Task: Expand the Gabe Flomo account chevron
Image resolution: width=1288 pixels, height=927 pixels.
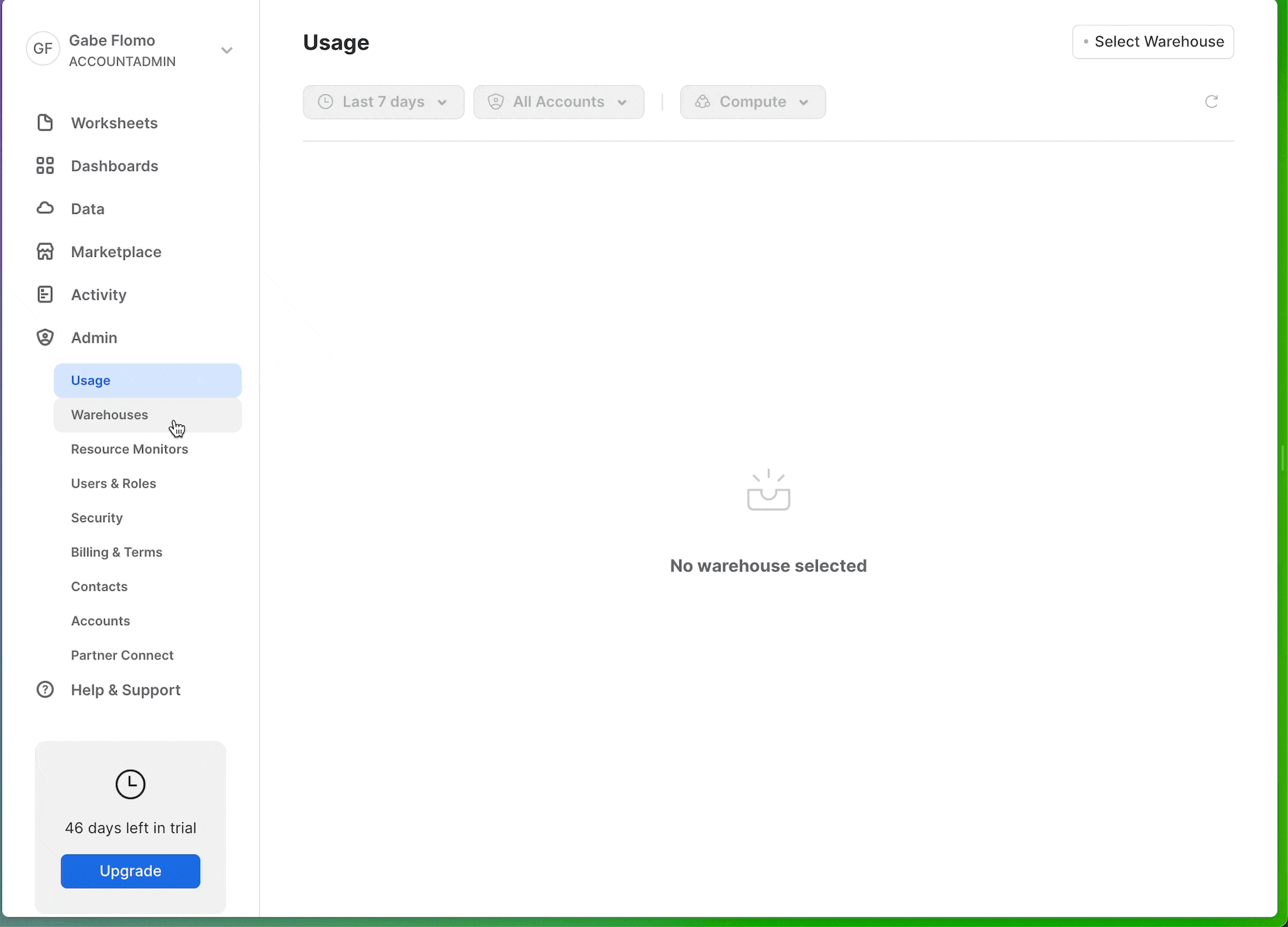Action: [227, 50]
